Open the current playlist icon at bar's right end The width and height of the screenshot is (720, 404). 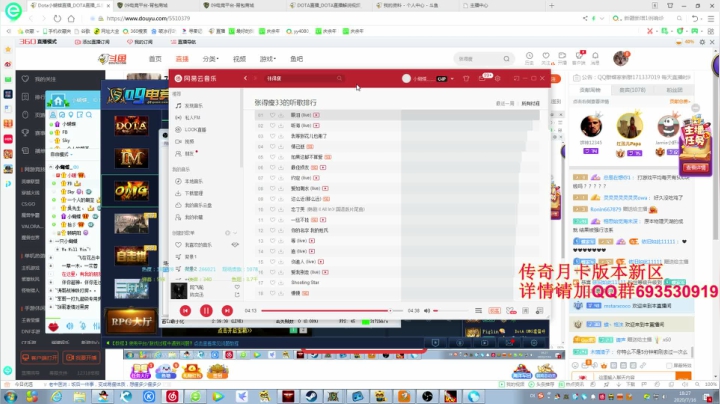click(540, 311)
